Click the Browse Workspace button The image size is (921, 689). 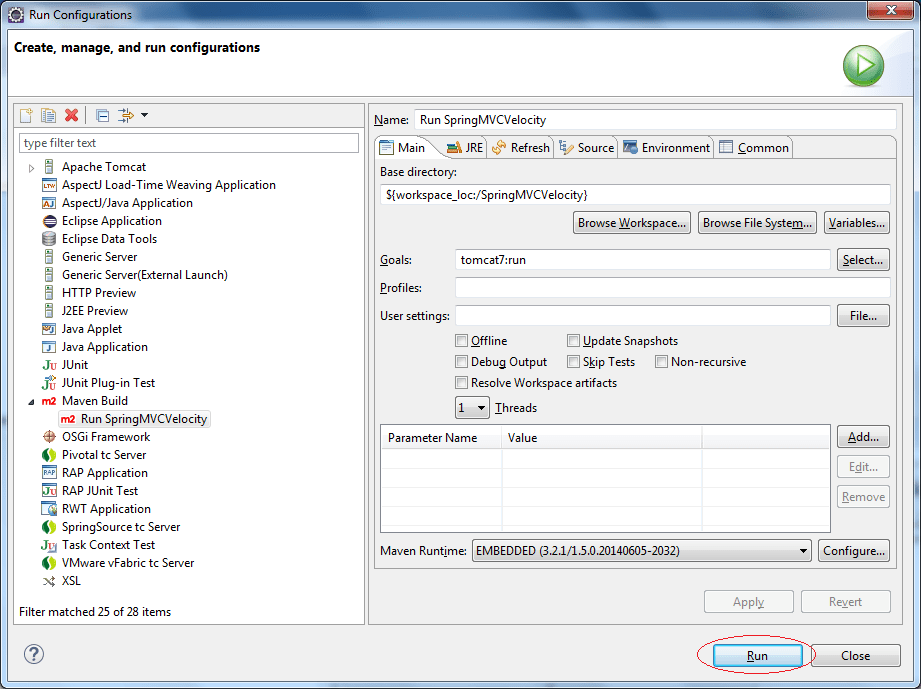click(x=631, y=223)
